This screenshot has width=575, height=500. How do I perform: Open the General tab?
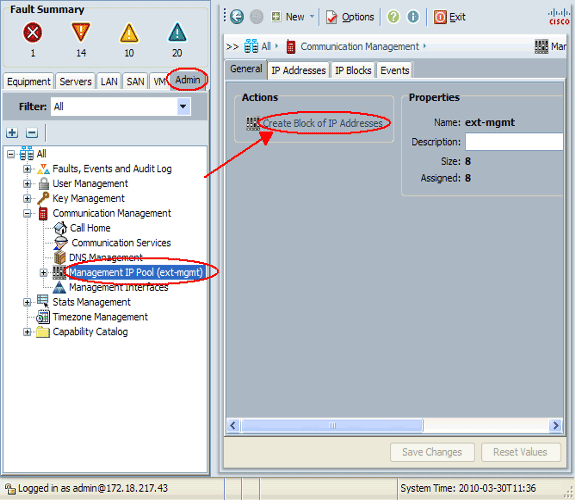pyautogui.click(x=246, y=69)
